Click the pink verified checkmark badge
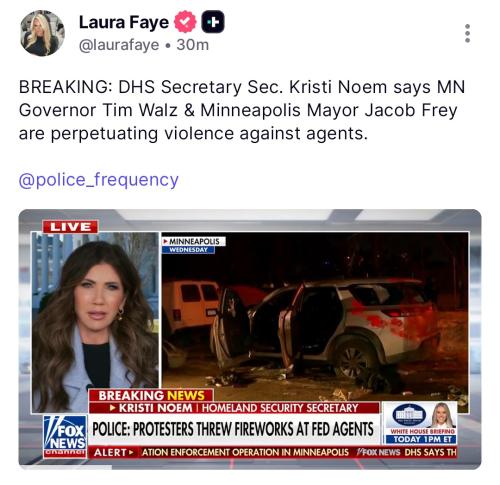The height and width of the screenshot is (485, 500). (185, 22)
